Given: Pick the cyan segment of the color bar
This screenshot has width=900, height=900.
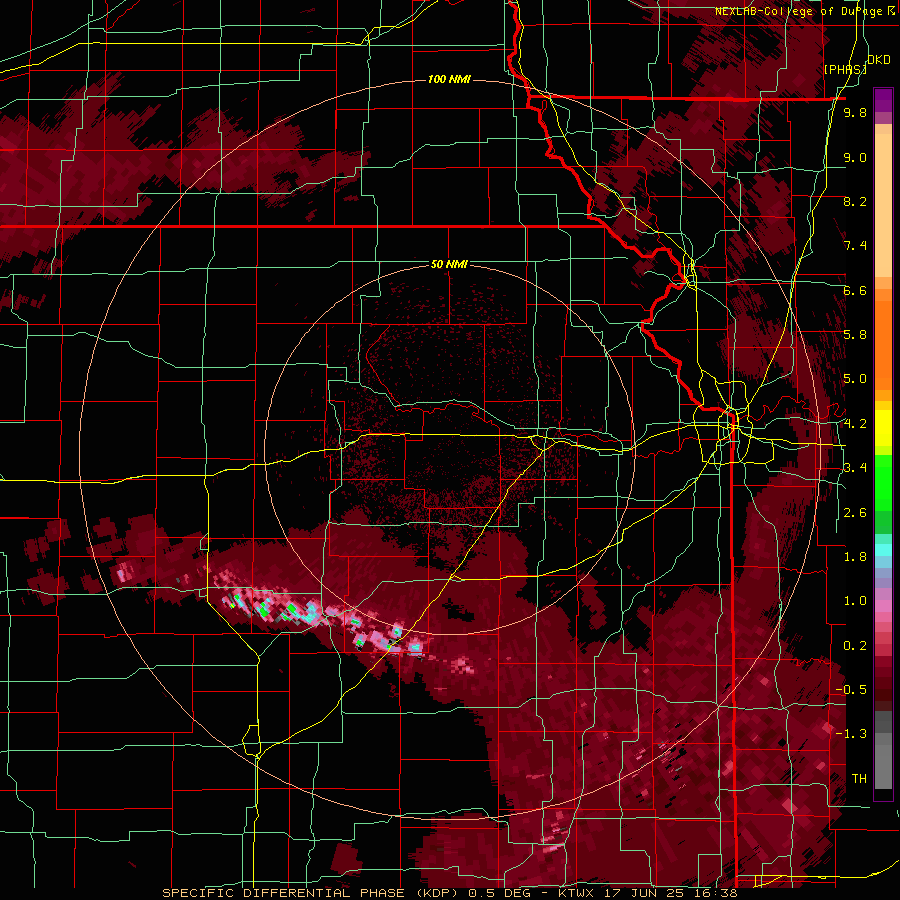Looking at the screenshot, I should pos(883,550).
